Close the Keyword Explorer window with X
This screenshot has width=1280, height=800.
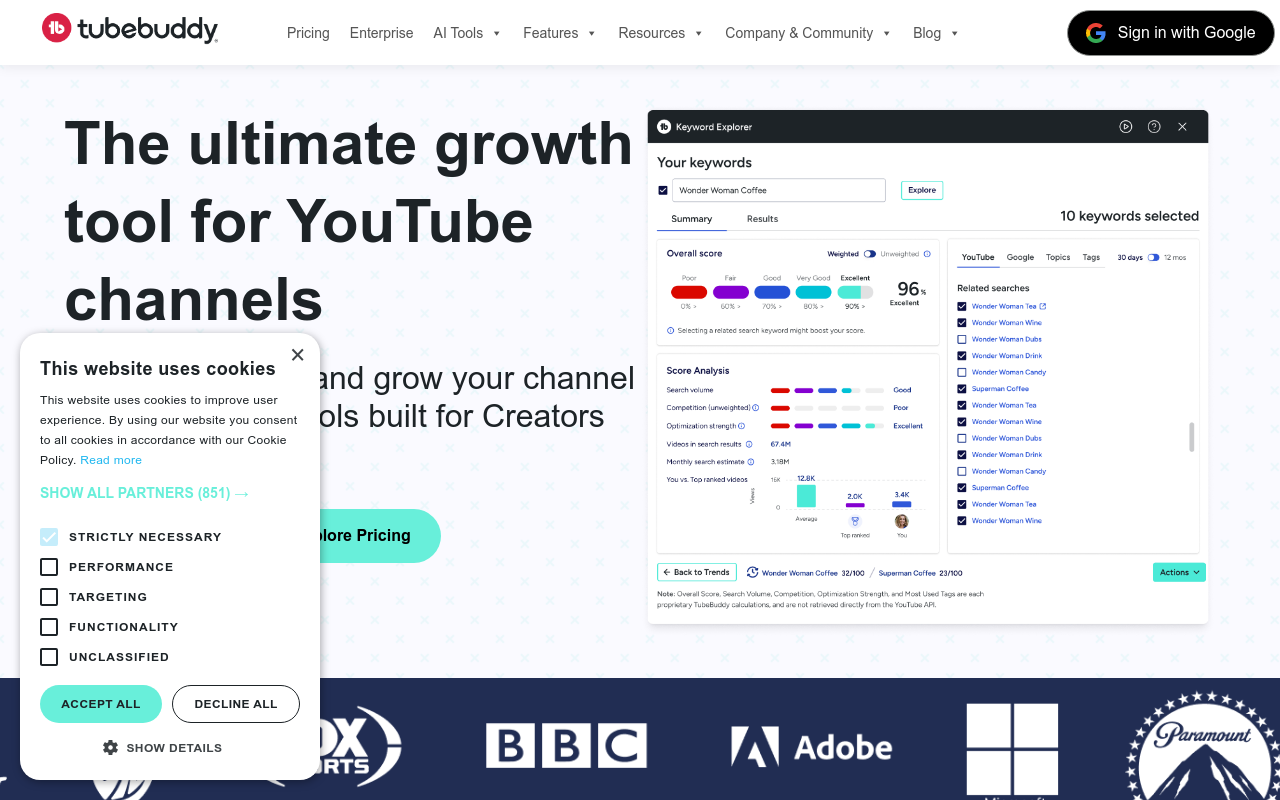[1182, 127]
